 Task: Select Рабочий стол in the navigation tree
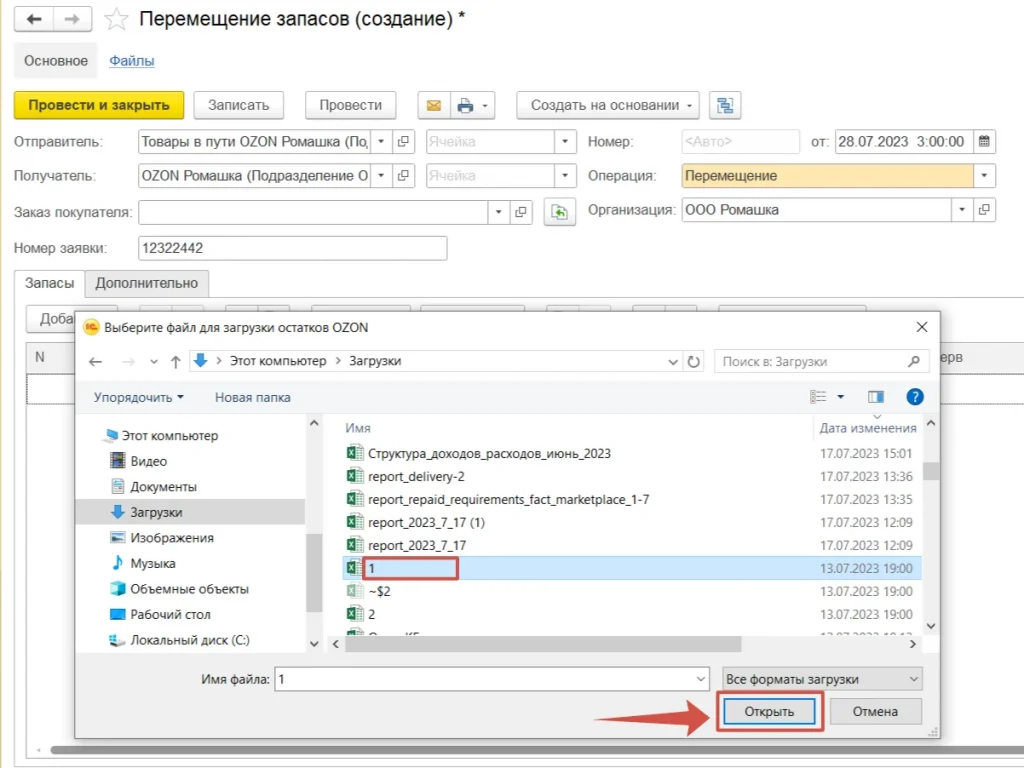tap(170, 614)
